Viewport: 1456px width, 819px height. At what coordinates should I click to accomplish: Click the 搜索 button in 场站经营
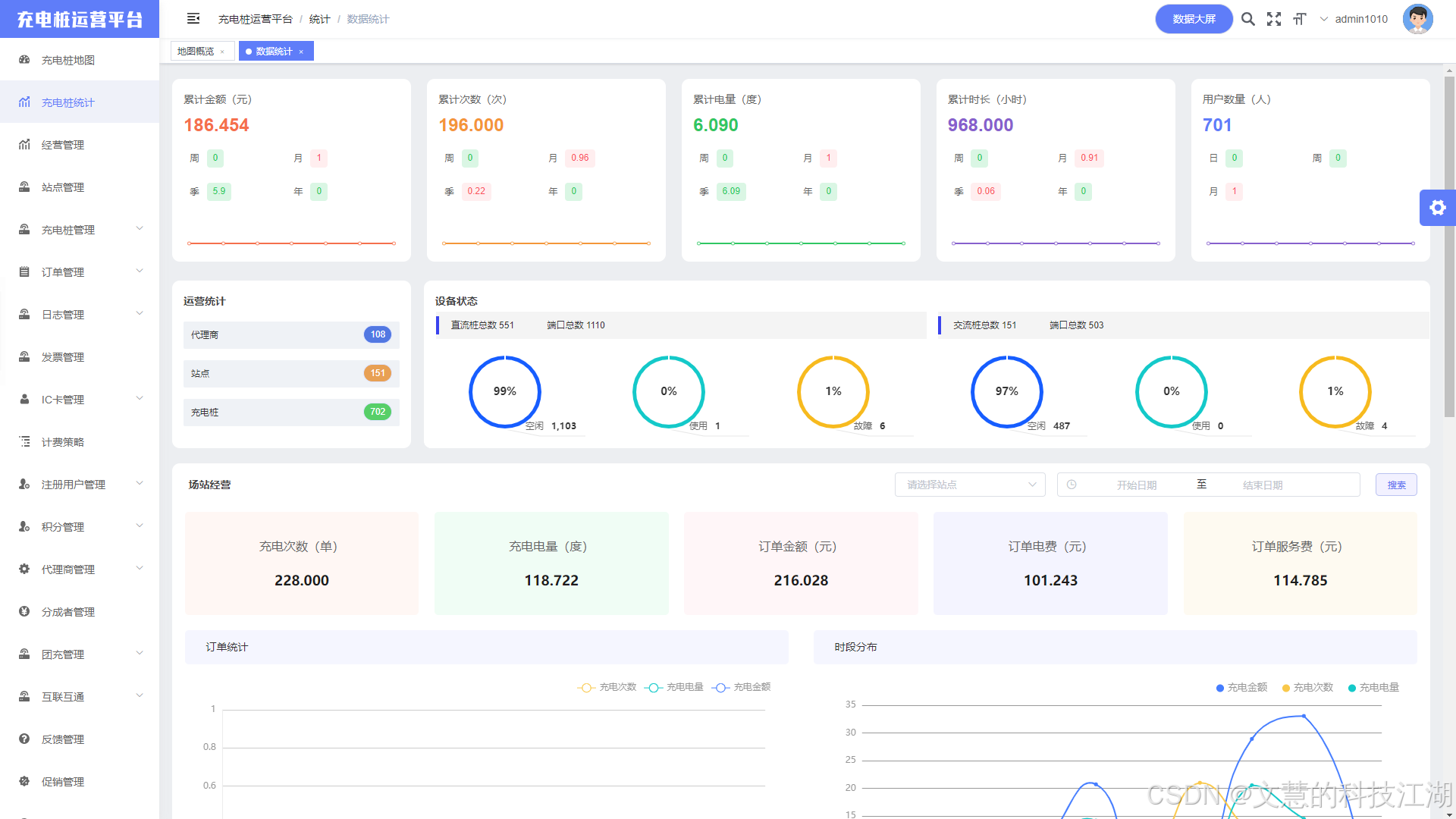point(1396,485)
